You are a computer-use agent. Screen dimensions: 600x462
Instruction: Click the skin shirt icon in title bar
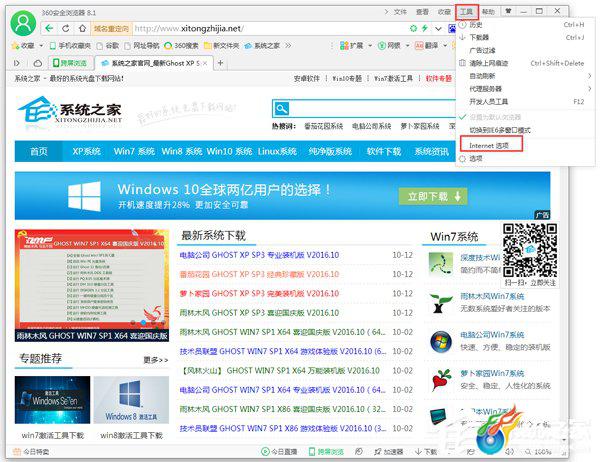coord(509,11)
